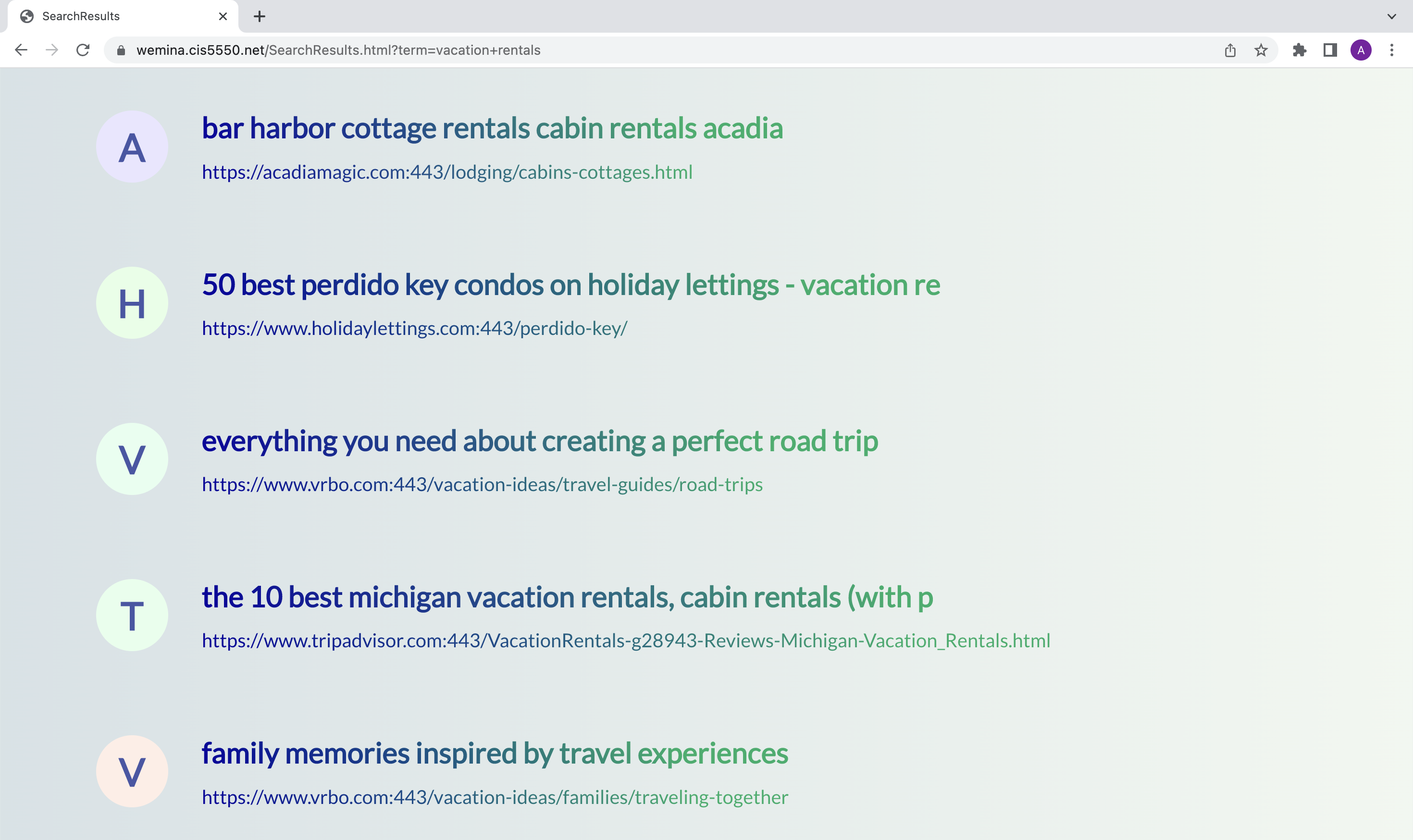Viewport: 1413px width, 840px height.
Task: Bookmark this page with the star icon
Action: coord(1261,50)
